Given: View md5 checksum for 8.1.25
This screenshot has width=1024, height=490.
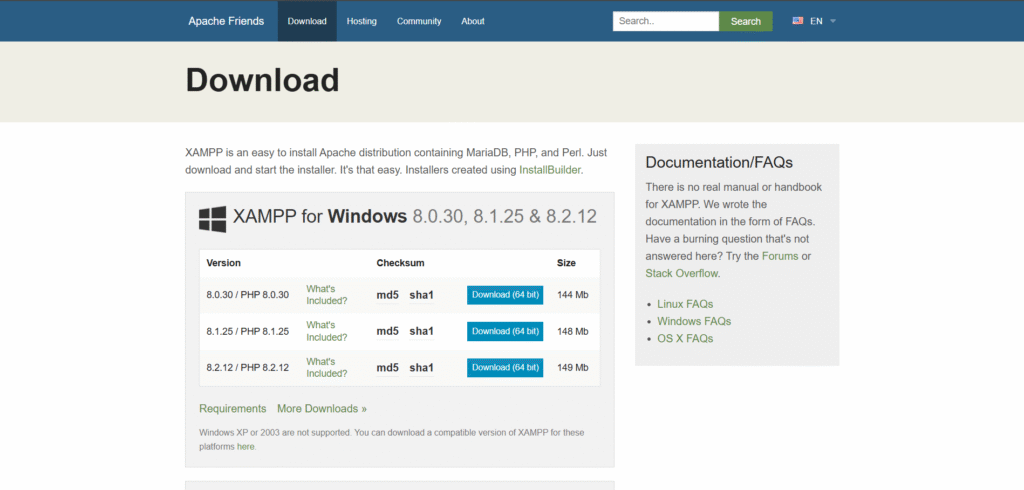Looking at the screenshot, I should click(387, 331).
